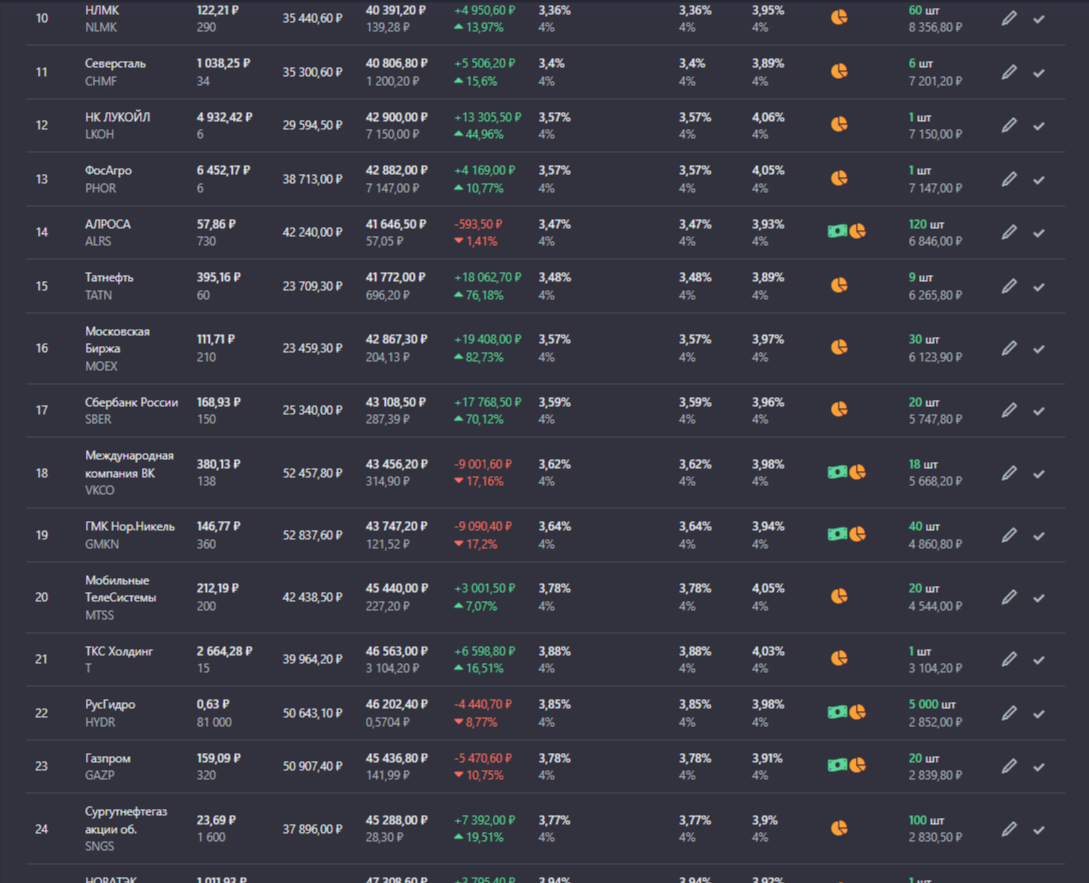Click the checkmark in Татнефть row

(1039, 287)
